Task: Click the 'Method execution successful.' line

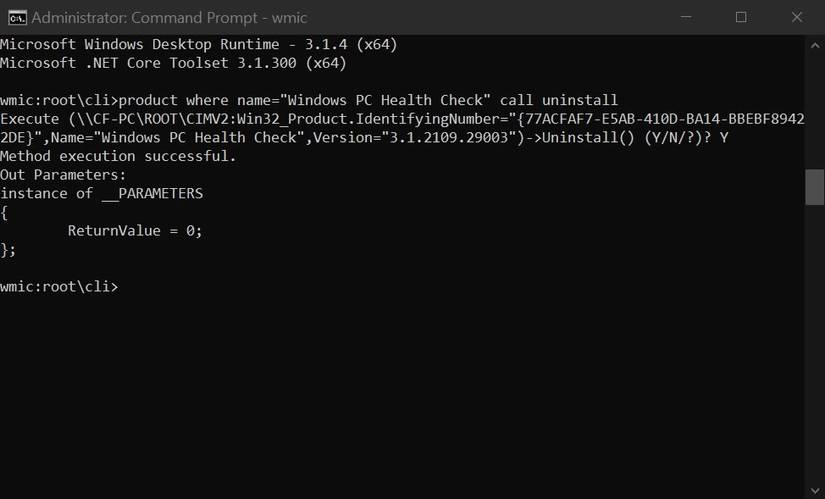Action: [118, 156]
